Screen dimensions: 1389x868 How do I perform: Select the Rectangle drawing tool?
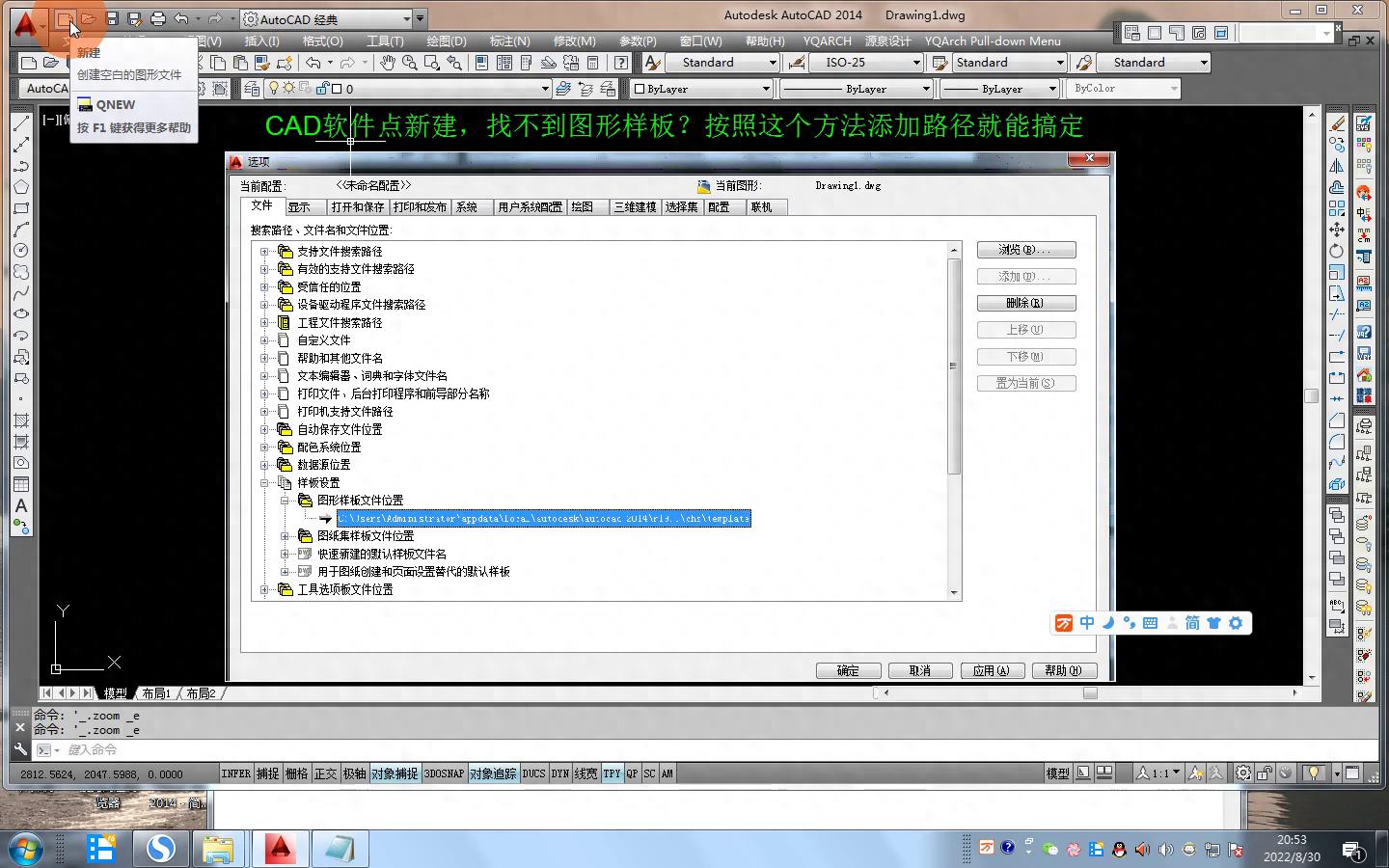coord(20,208)
